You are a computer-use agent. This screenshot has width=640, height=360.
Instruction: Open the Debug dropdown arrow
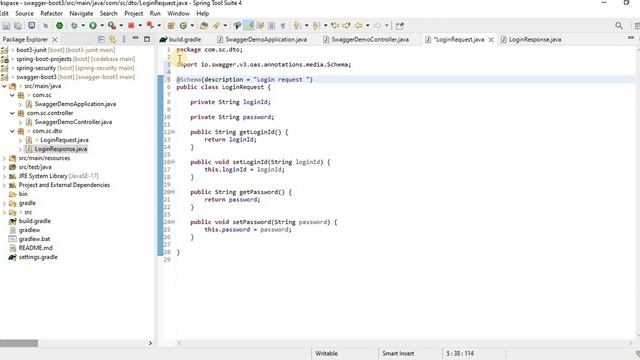tap(83, 26)
